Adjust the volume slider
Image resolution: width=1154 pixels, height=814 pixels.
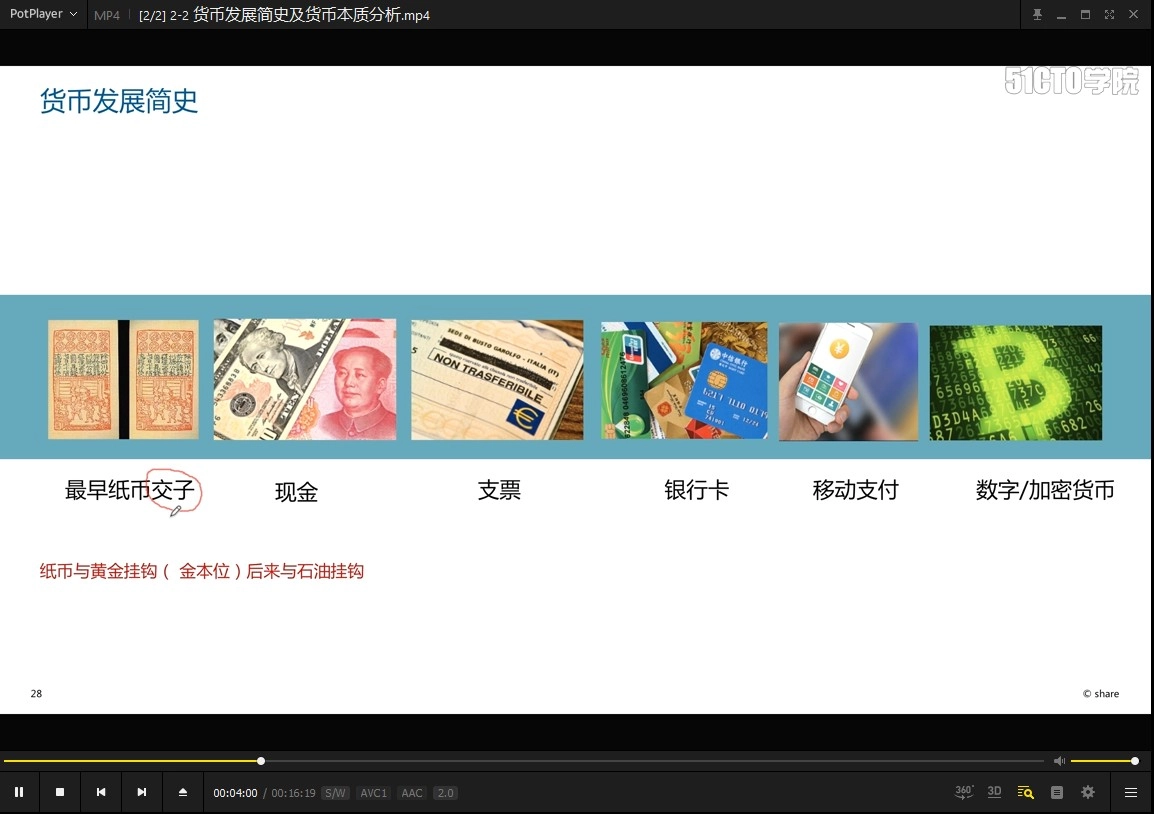tap(1103, 760)
